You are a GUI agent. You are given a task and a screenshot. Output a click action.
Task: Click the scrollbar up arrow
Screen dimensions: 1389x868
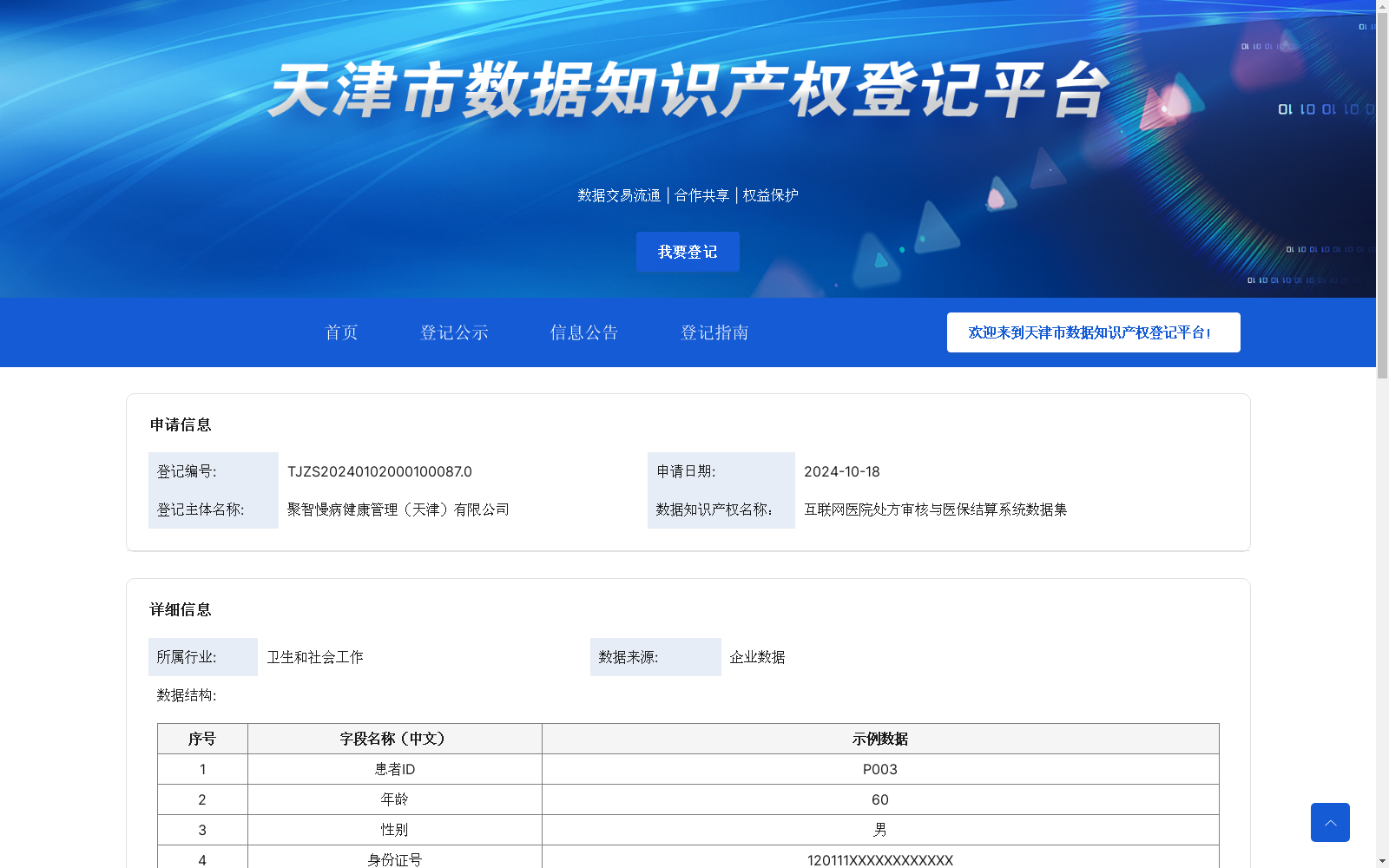coord(1382,6)
